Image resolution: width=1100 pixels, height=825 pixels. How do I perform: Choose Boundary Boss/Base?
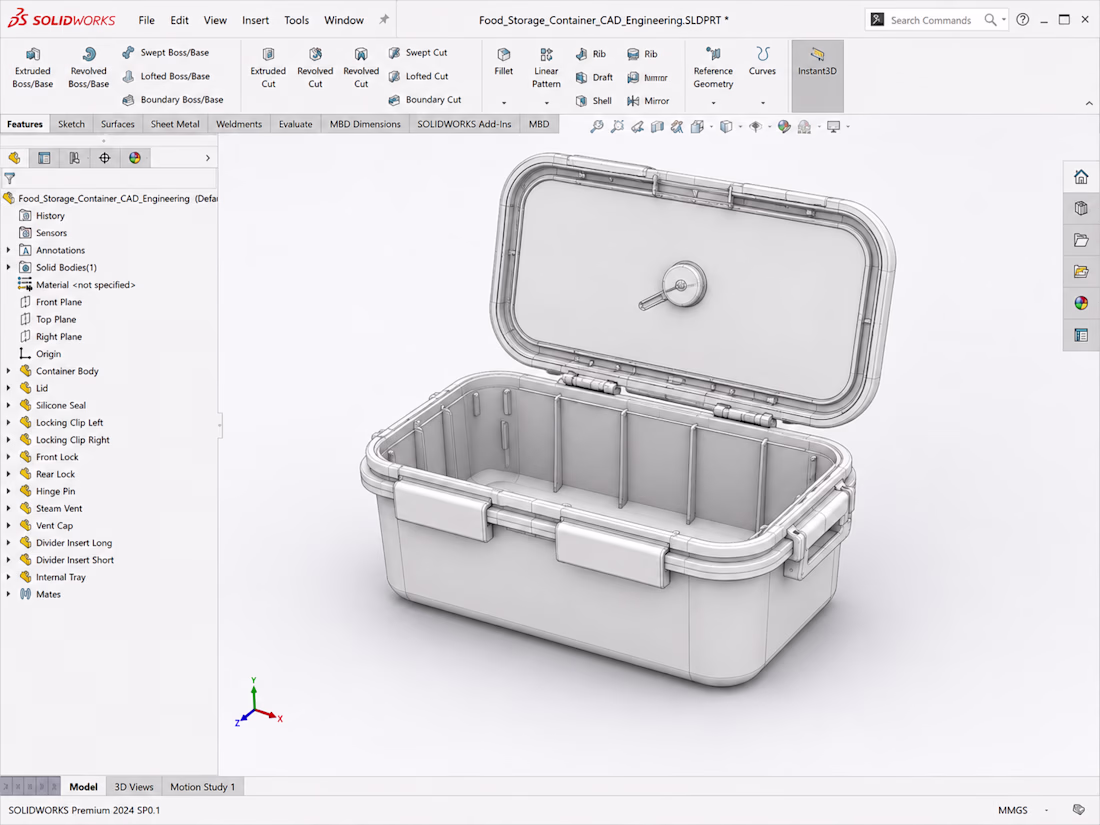pyautogui.click(x=173, y=100)
